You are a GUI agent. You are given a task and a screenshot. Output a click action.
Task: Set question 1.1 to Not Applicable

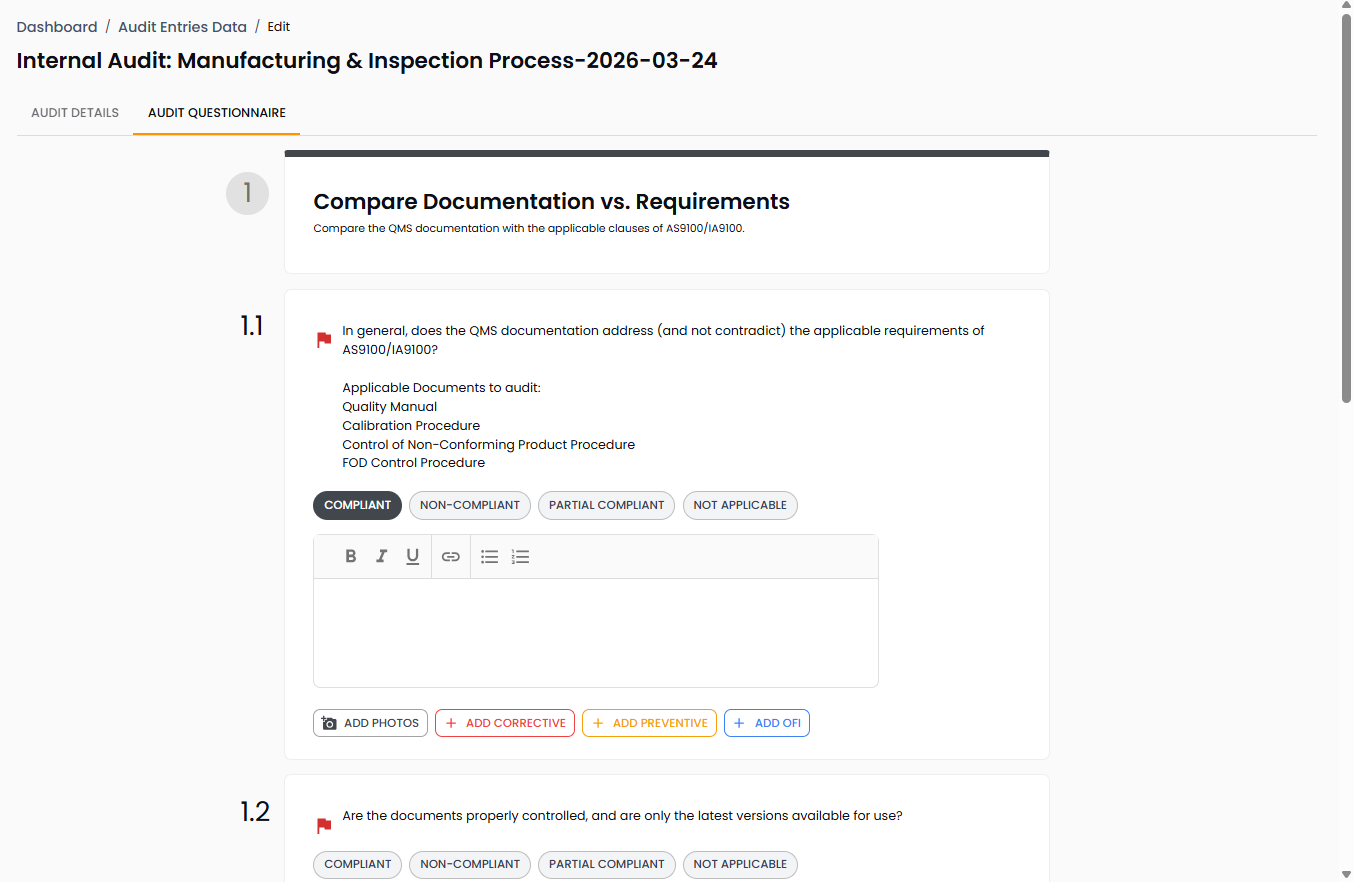point(740,505)
